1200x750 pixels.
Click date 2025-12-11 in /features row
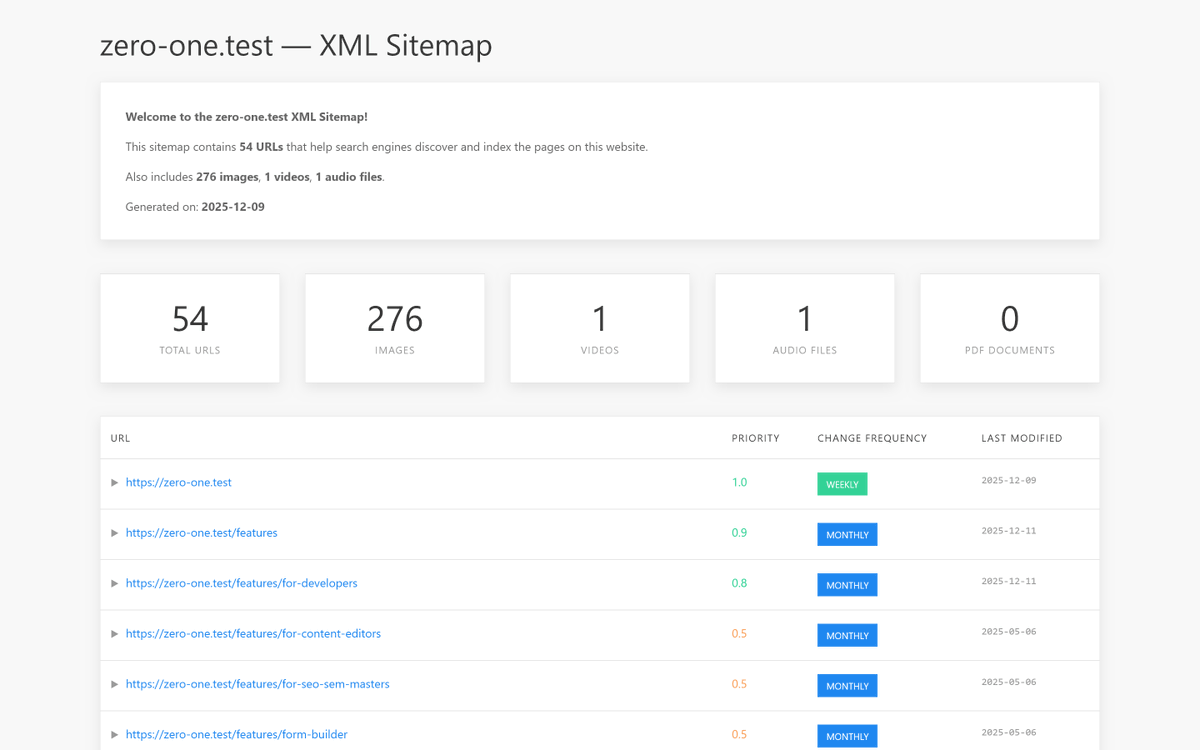1009,531
